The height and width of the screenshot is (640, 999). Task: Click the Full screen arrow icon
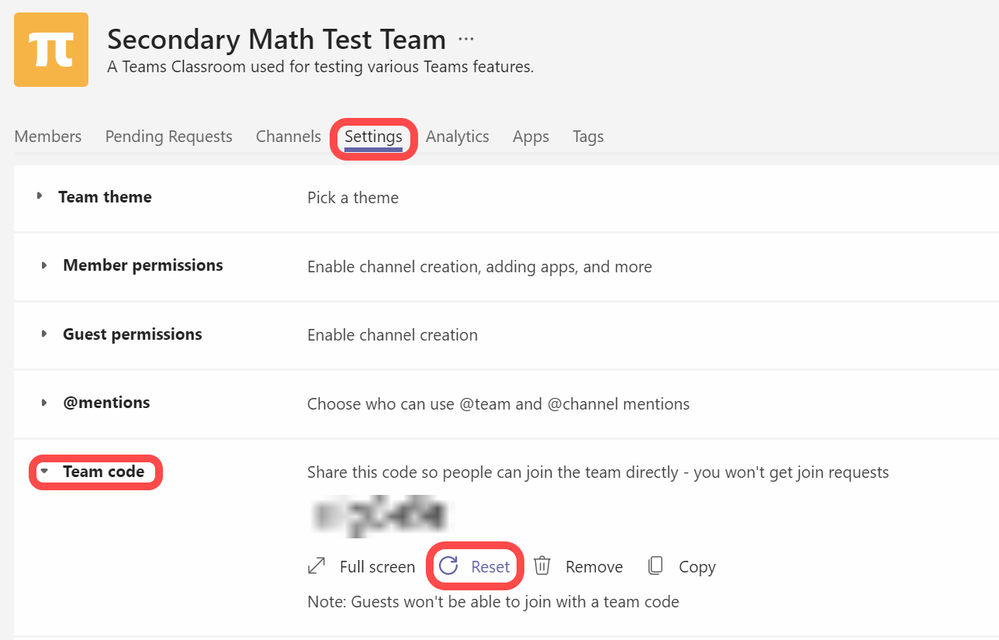[x=317, y=565]
